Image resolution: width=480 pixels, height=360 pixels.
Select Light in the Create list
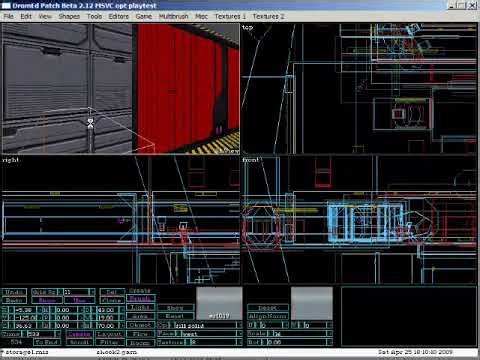click(x=140, y=307)
